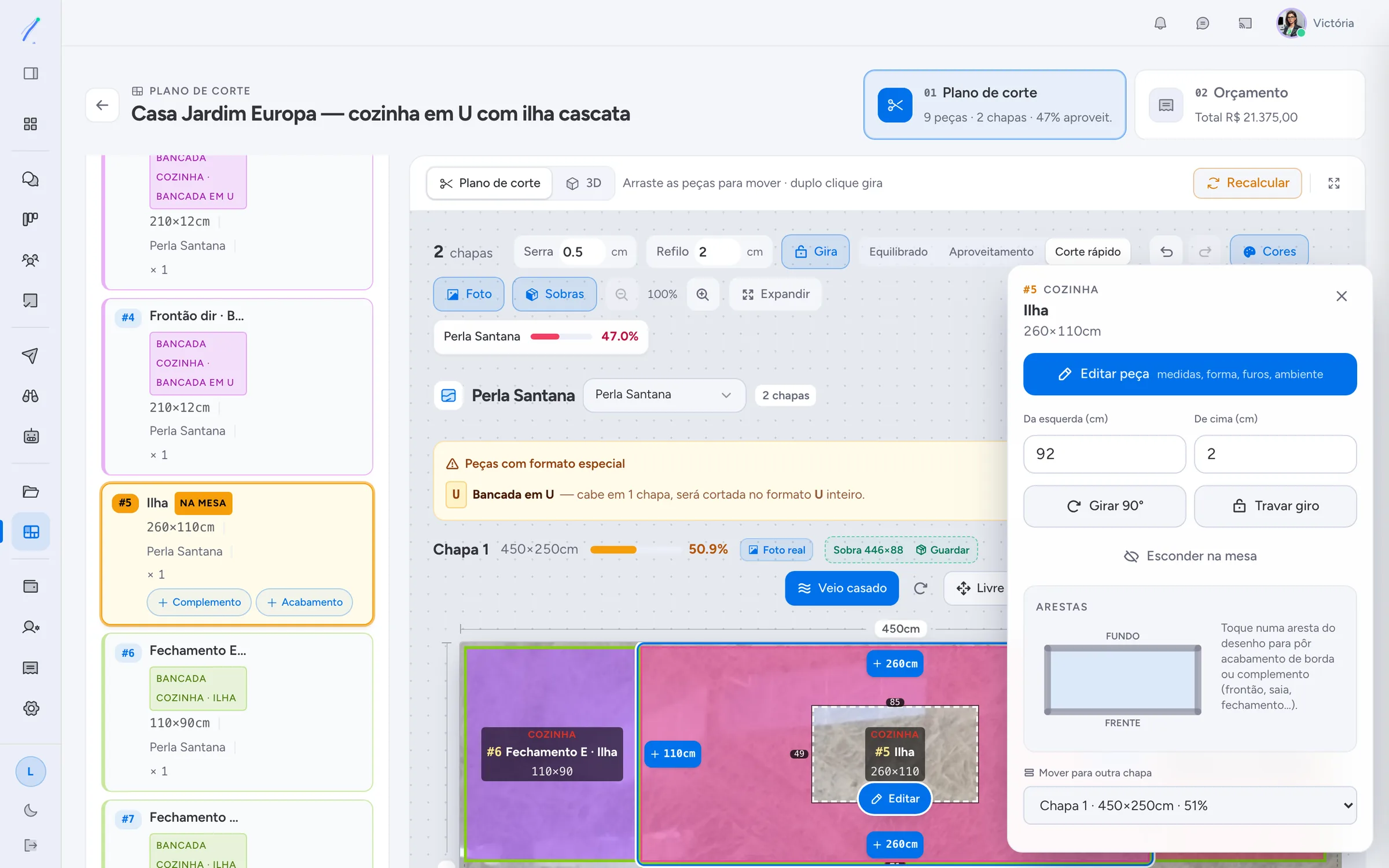This screenshot has width=1389, height=868.
Task: Click the Recalcular button
Action: point(1247,183)
